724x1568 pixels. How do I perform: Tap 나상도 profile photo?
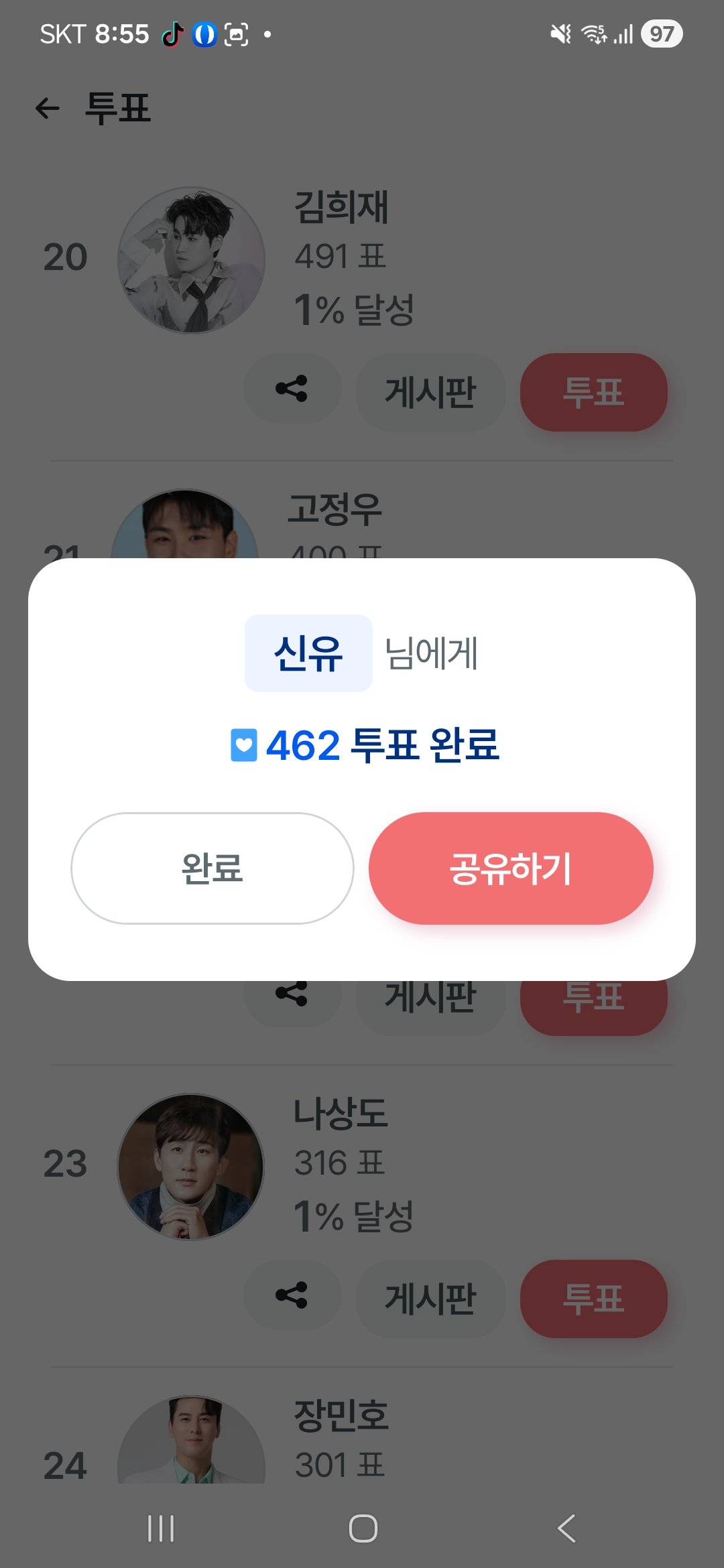(191, 1167)
